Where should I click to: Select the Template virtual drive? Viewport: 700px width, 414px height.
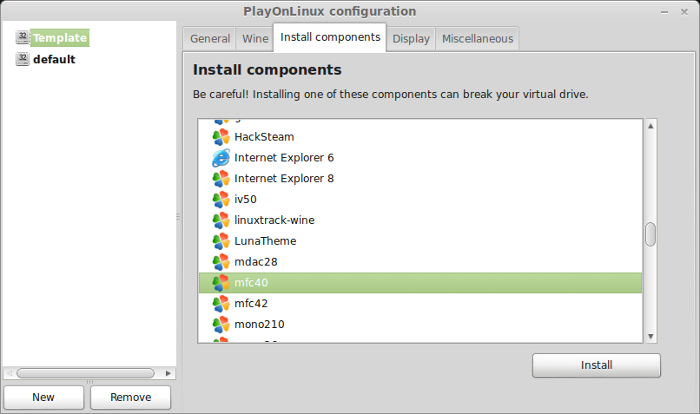60,38
